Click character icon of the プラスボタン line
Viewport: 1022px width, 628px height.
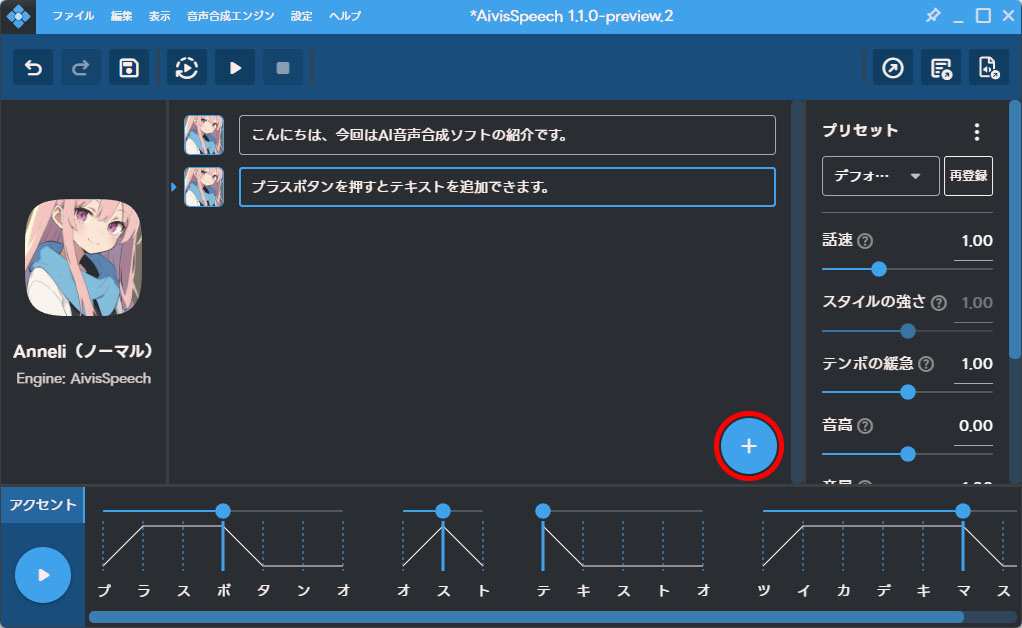(x=204, y=187)
